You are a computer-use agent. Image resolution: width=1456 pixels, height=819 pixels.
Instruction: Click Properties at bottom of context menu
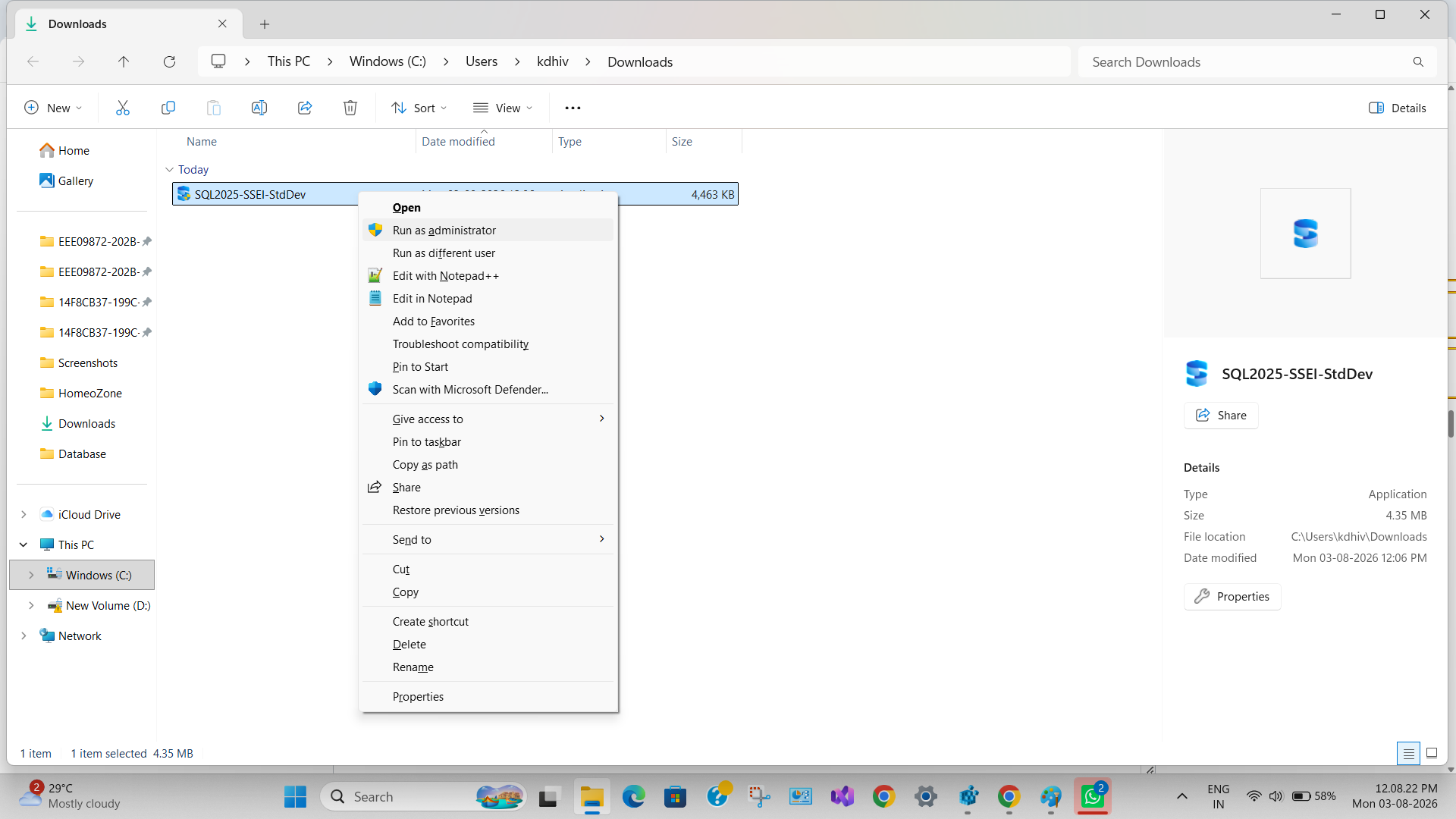click(488, 696)
